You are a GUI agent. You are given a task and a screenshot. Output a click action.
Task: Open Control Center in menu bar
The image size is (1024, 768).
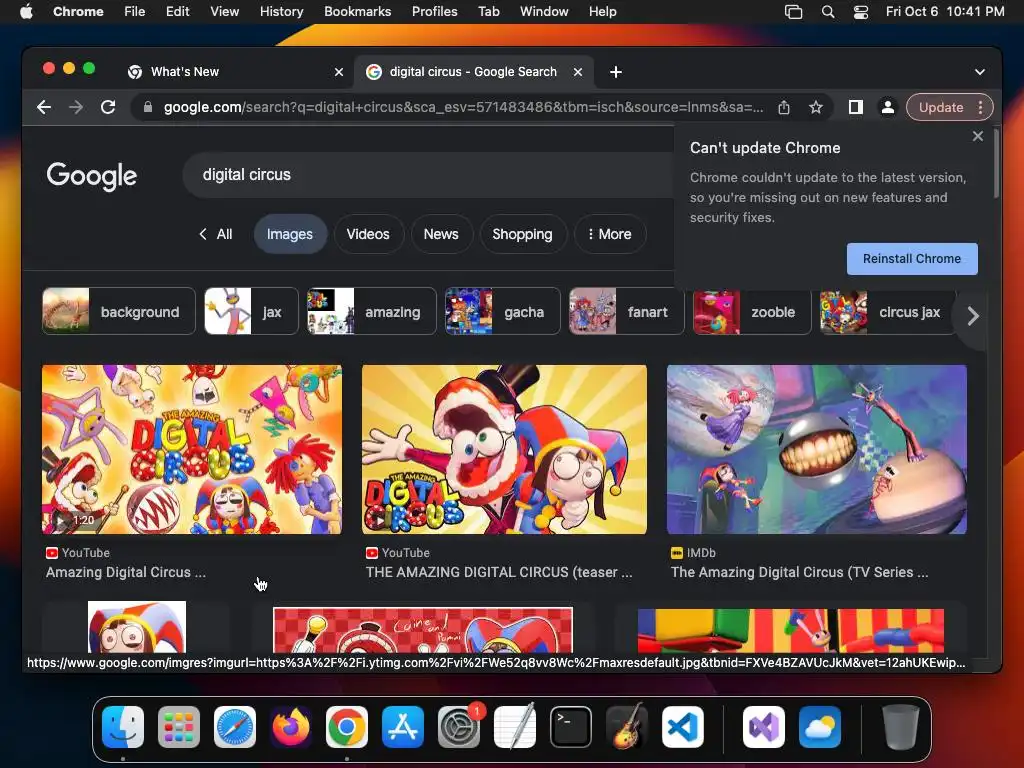click(x=861, y=11)
